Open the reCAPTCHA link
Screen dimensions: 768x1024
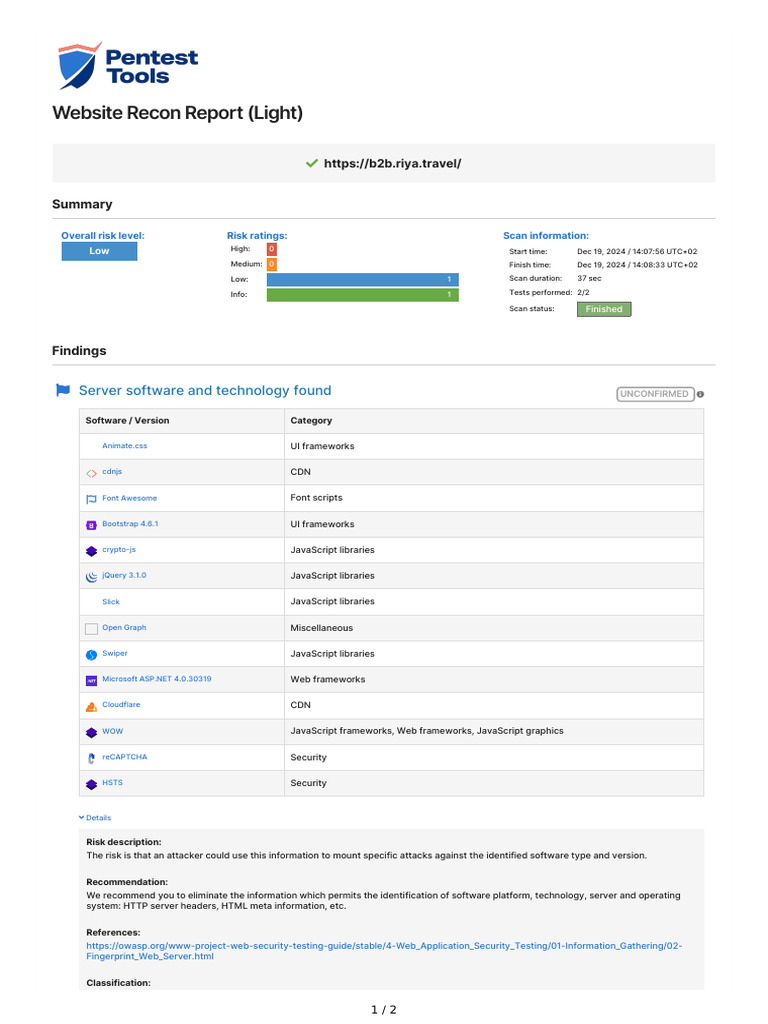(125, 756)
